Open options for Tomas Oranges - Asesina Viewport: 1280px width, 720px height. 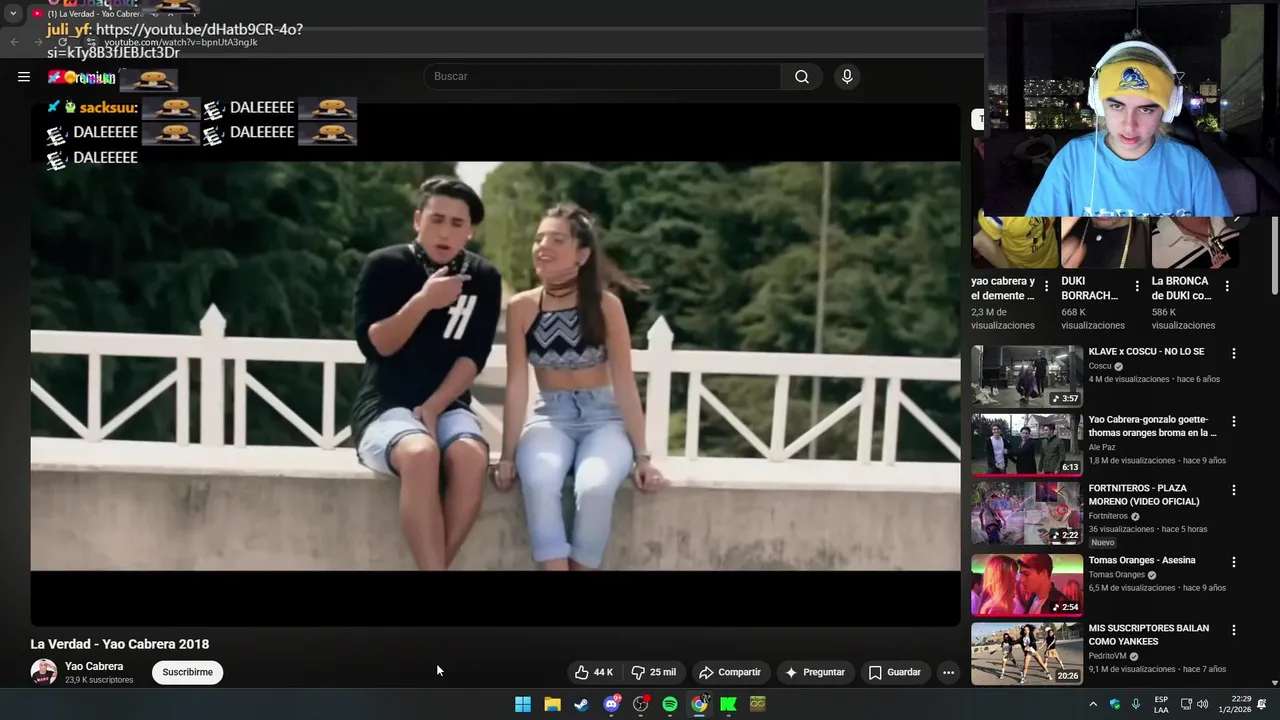tap(1234, 562)
